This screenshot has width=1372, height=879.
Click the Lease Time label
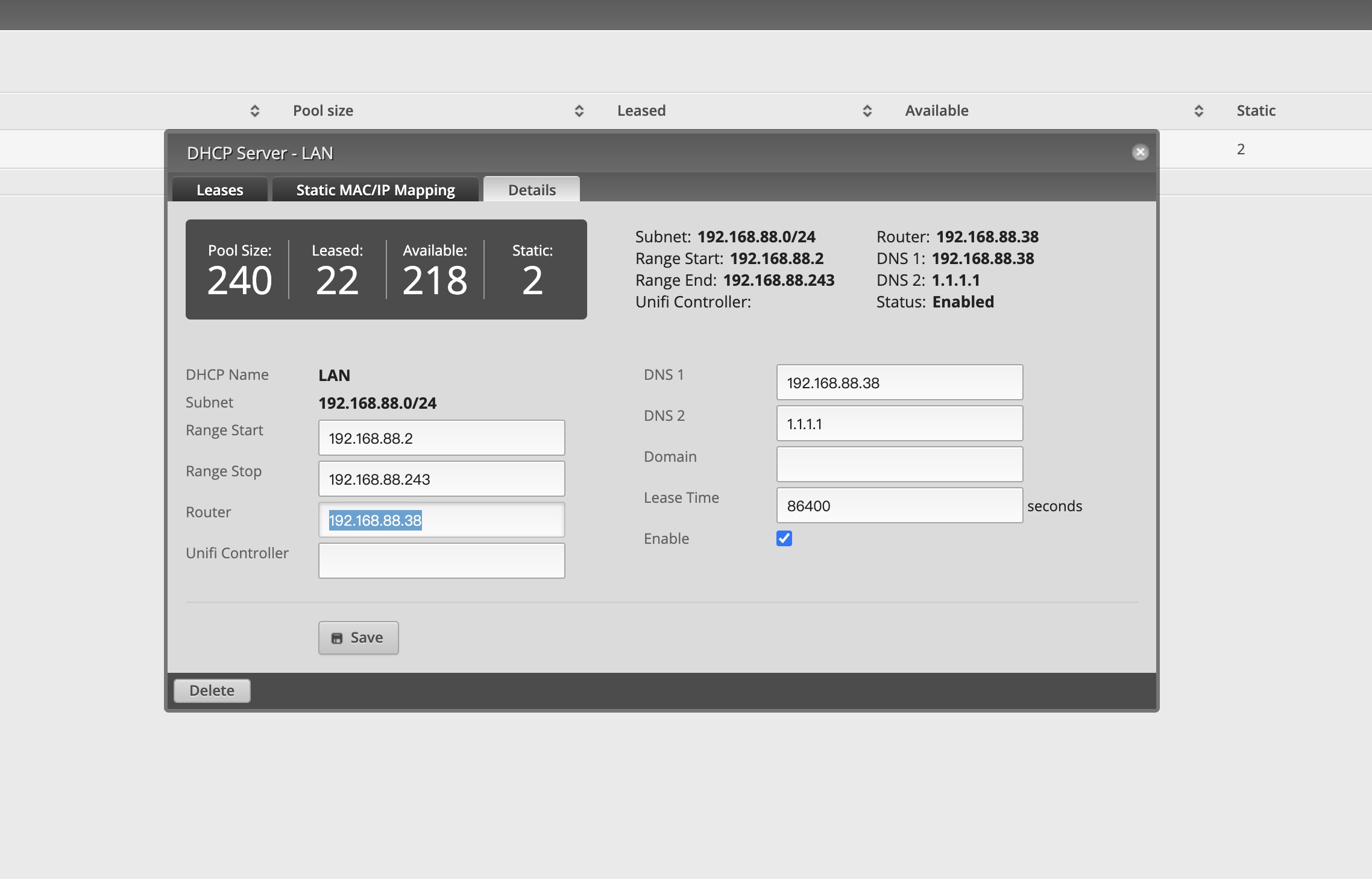tap(681, 497)
